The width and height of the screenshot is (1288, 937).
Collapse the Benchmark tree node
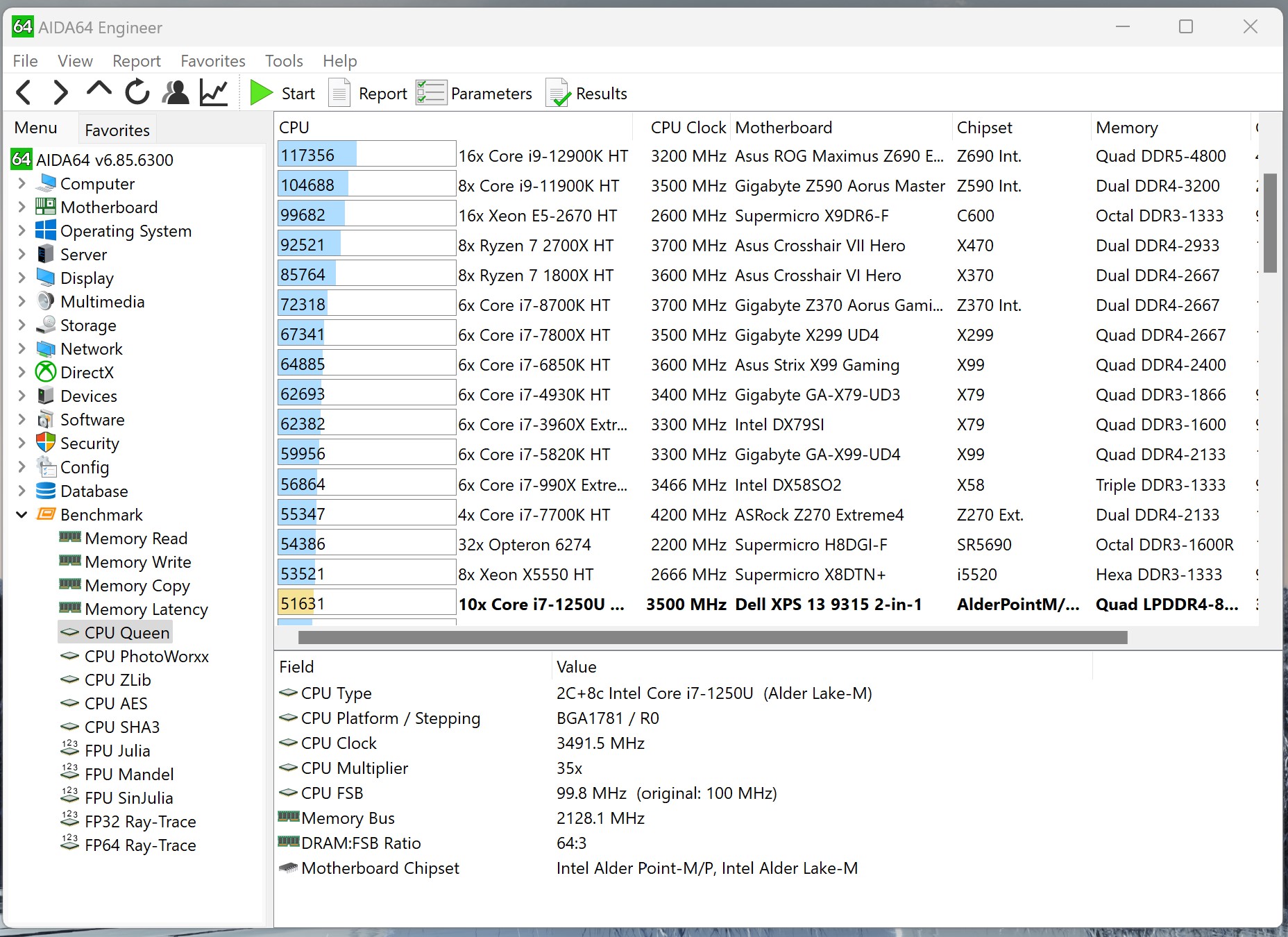tap(22, 514)
